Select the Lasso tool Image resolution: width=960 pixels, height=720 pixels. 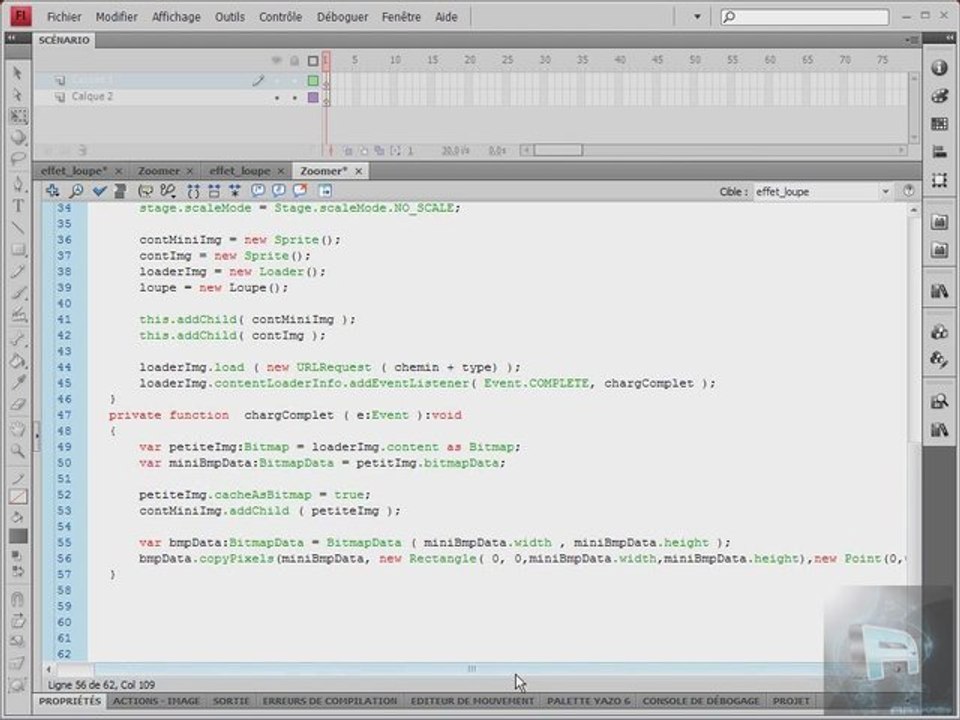click(18, 159)
